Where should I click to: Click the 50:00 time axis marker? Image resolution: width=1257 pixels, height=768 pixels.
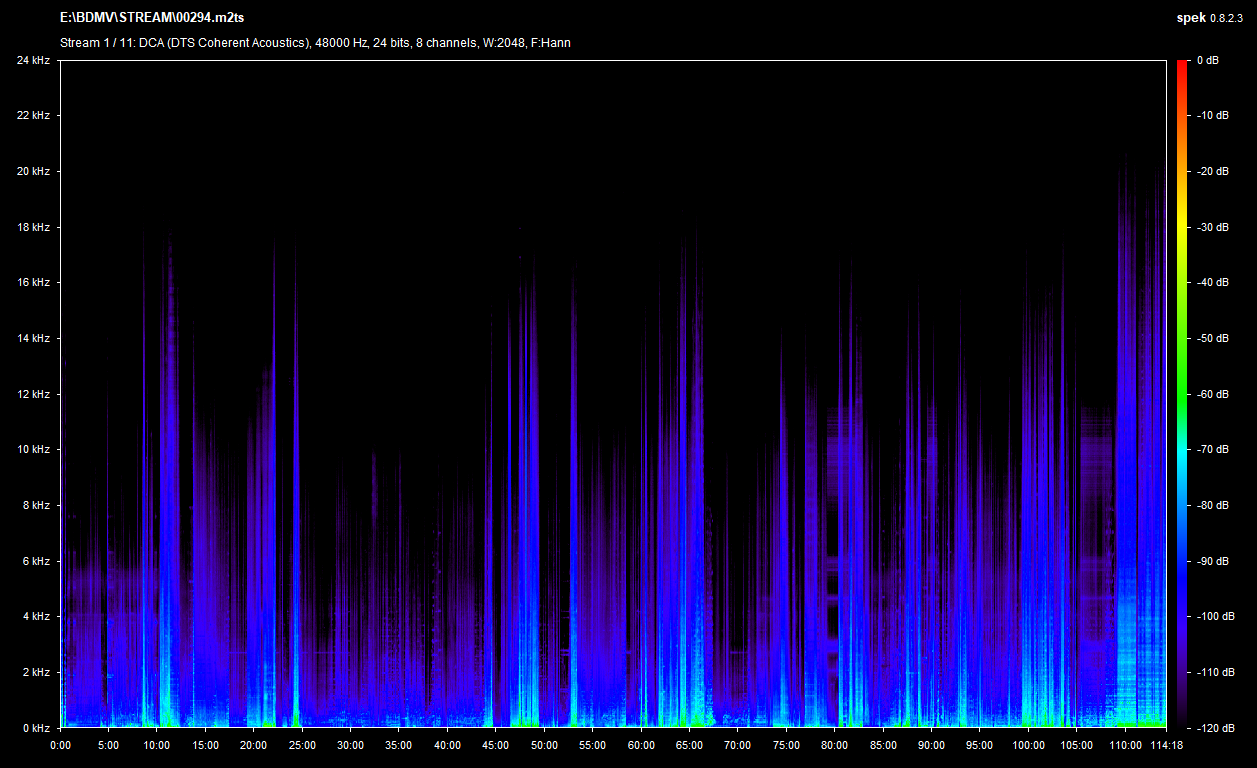(x=544, y=745)
